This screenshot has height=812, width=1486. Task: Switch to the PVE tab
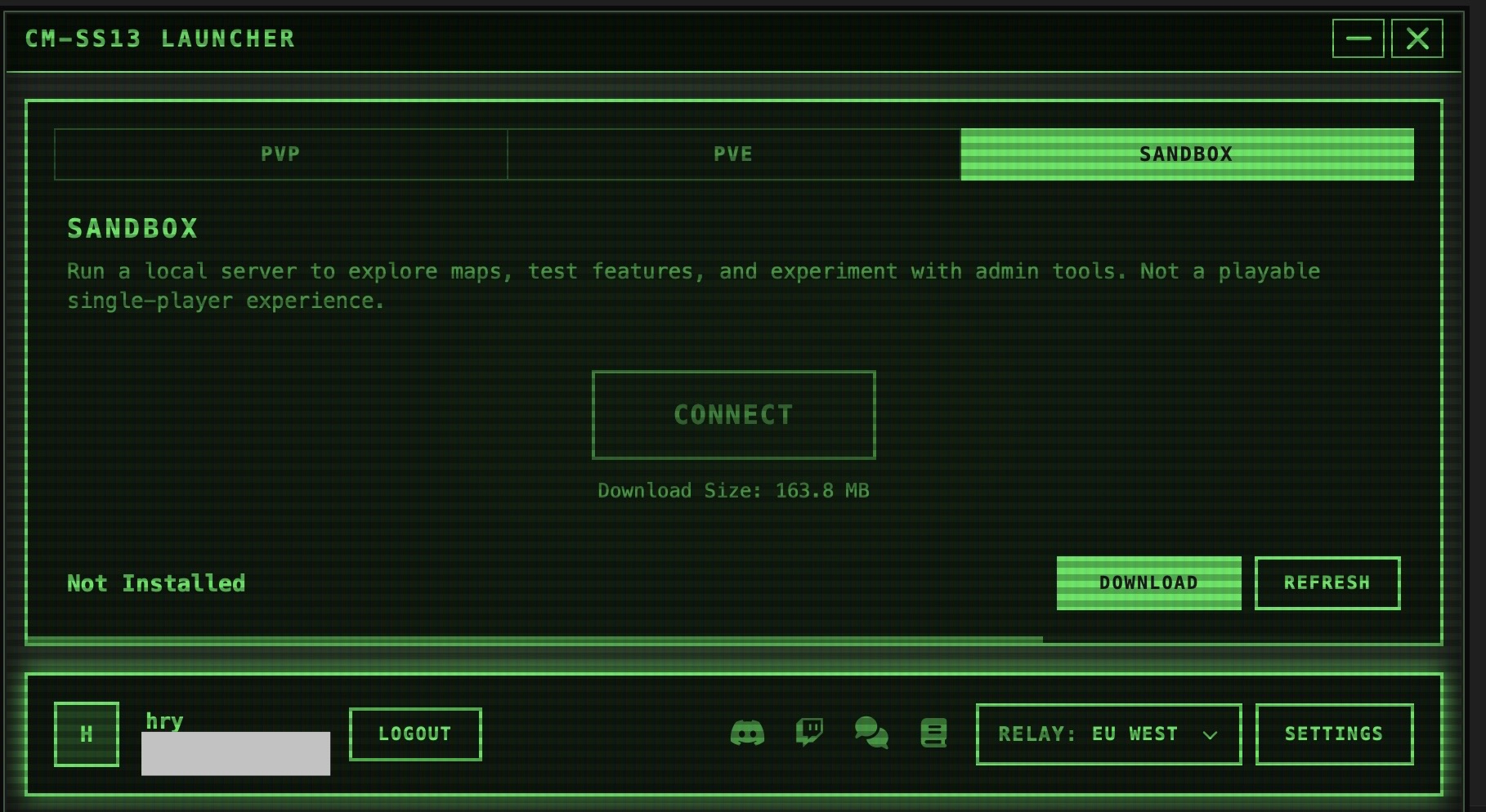(733, 154)
